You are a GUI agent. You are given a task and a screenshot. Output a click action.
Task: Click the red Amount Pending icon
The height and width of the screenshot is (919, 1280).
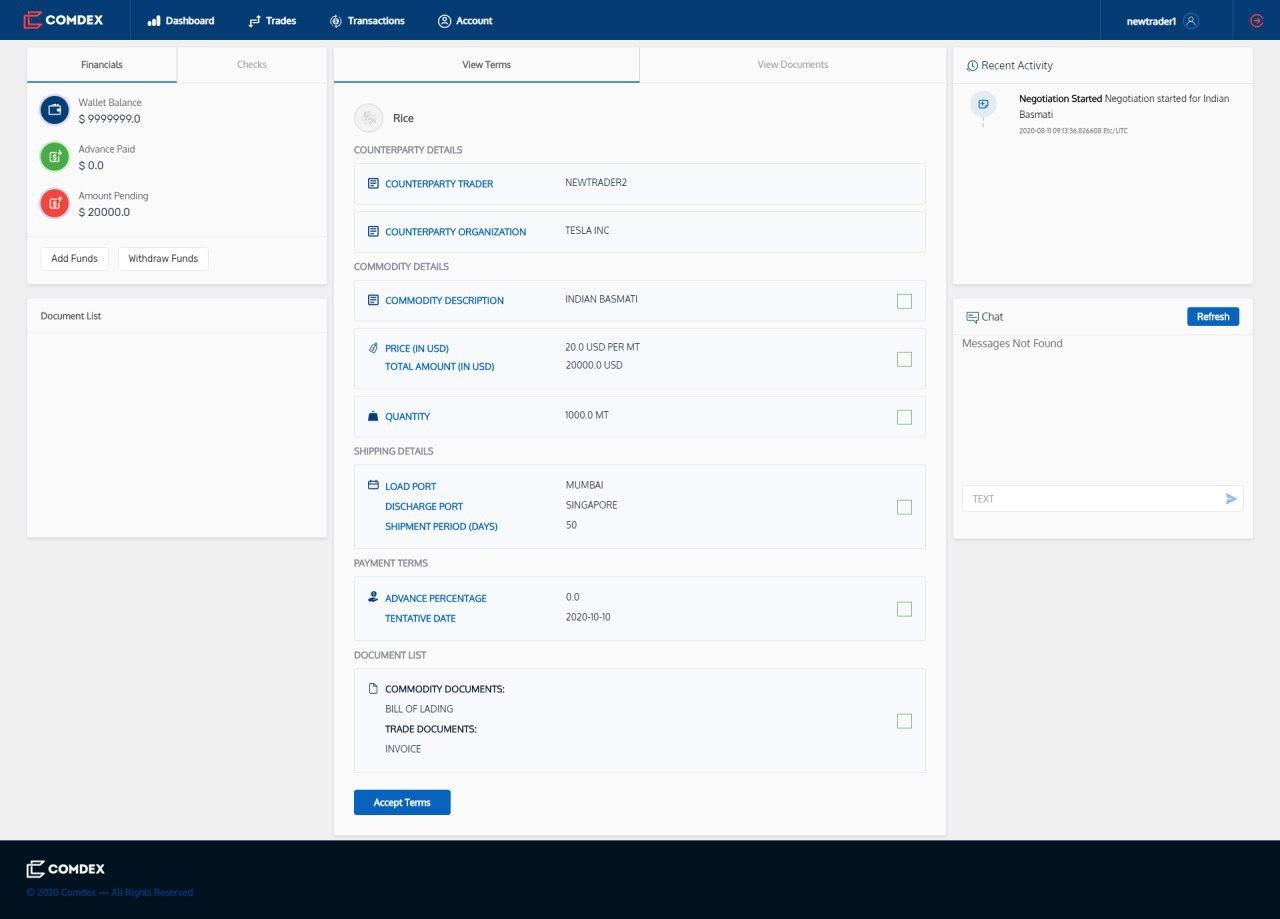54,203
